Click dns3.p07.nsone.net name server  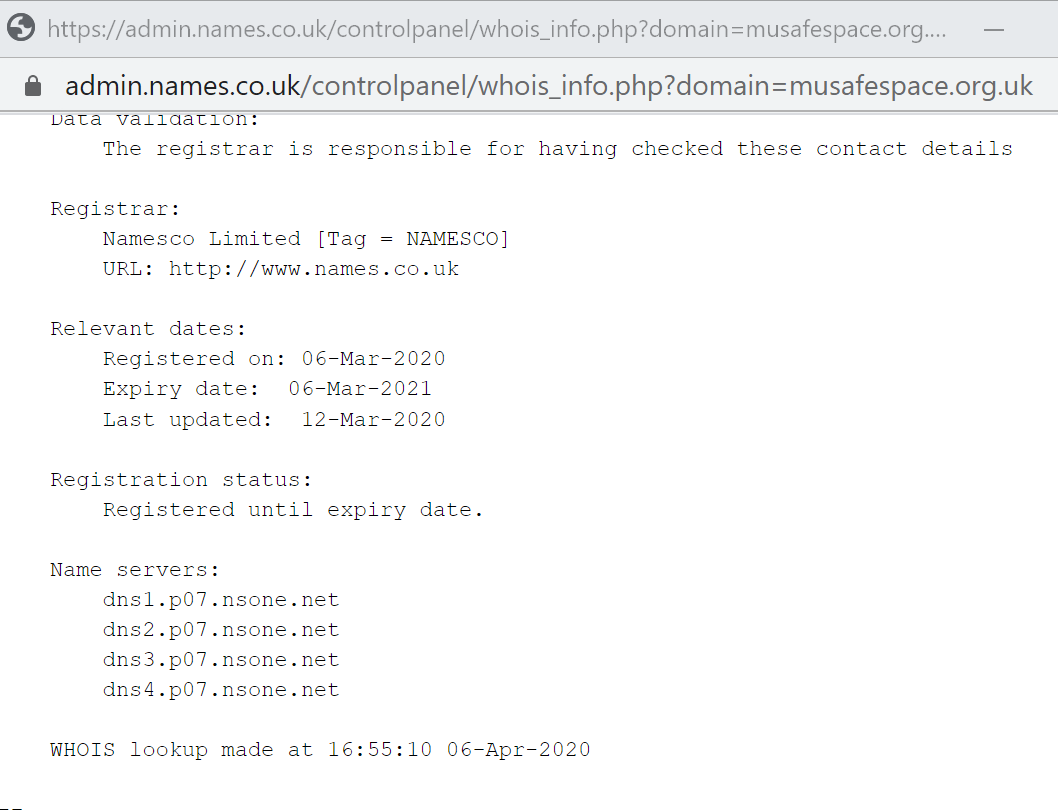[221, 659]
